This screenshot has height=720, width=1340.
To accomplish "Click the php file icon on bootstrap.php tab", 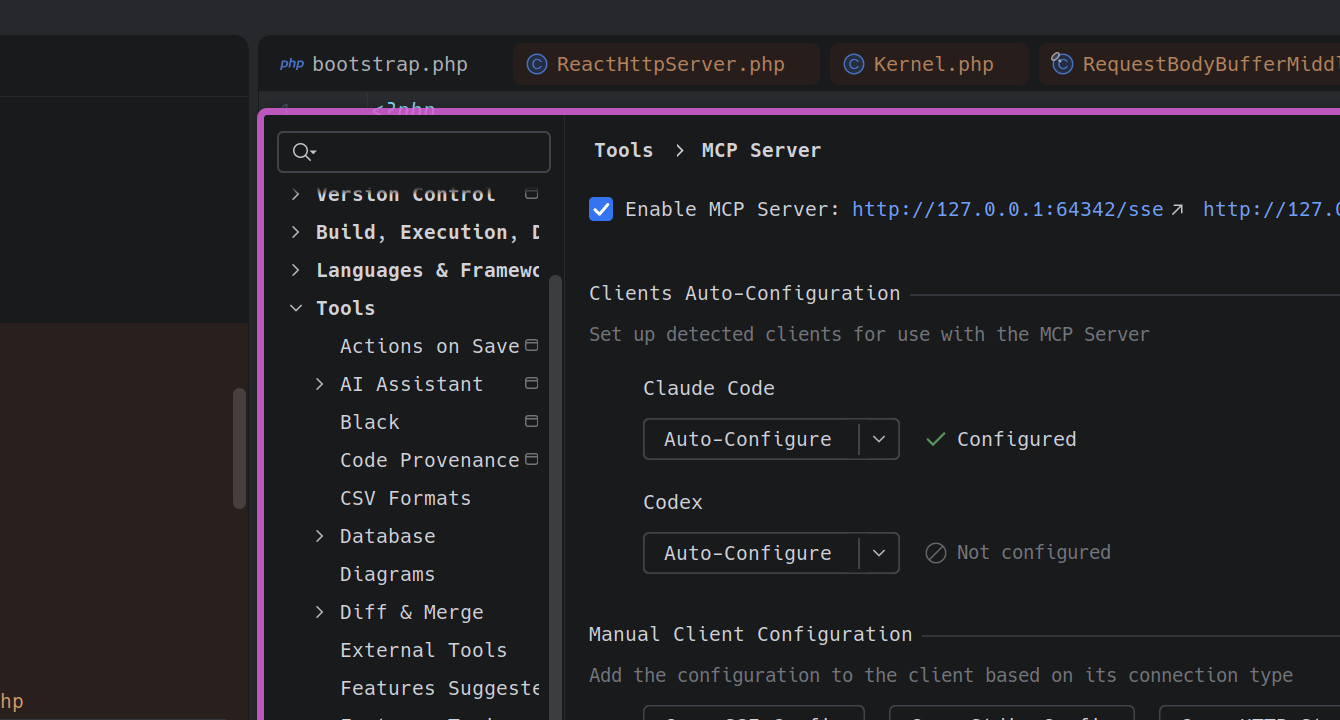I will [292, 64].
